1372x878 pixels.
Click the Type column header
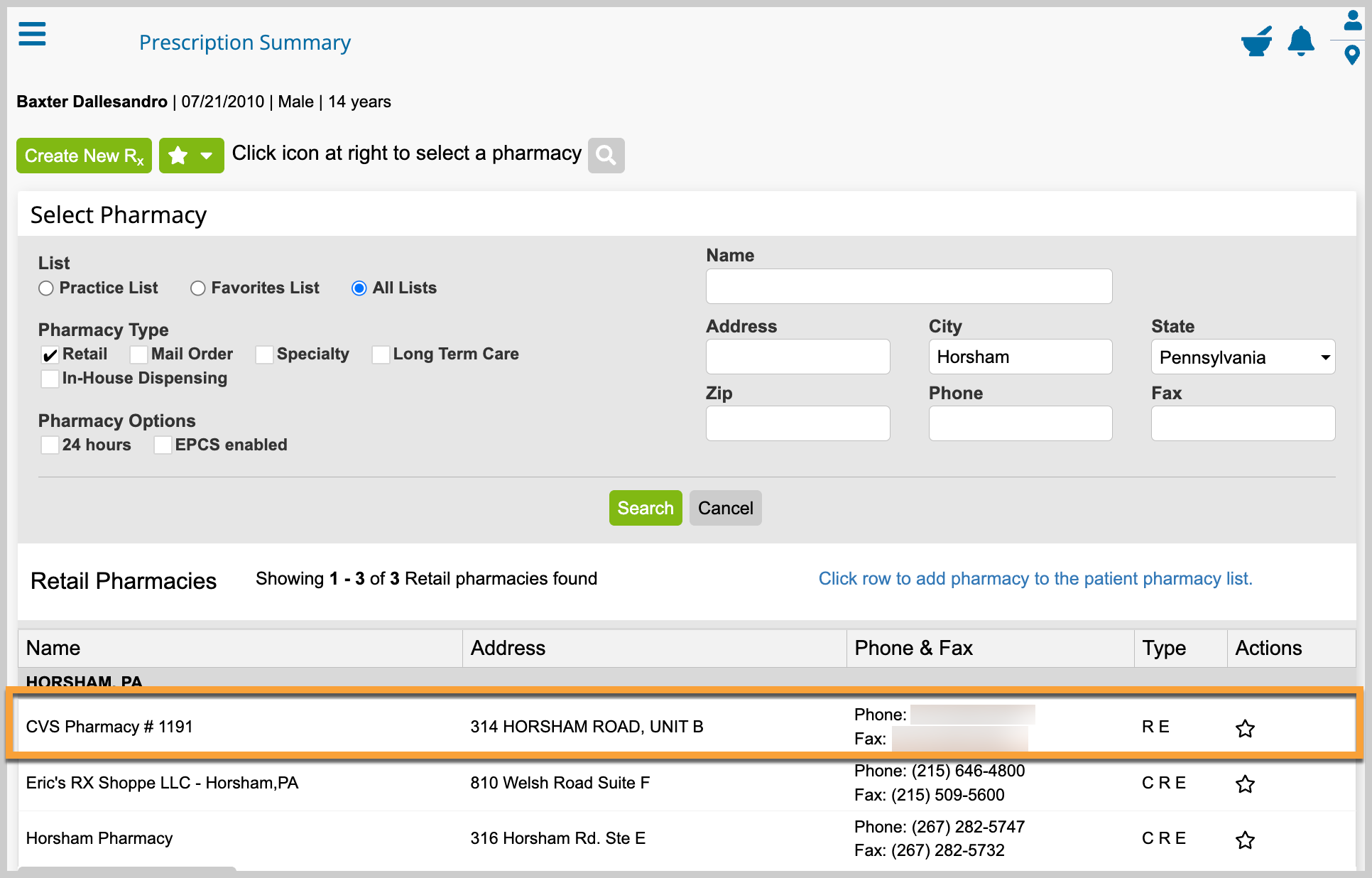1180,648
